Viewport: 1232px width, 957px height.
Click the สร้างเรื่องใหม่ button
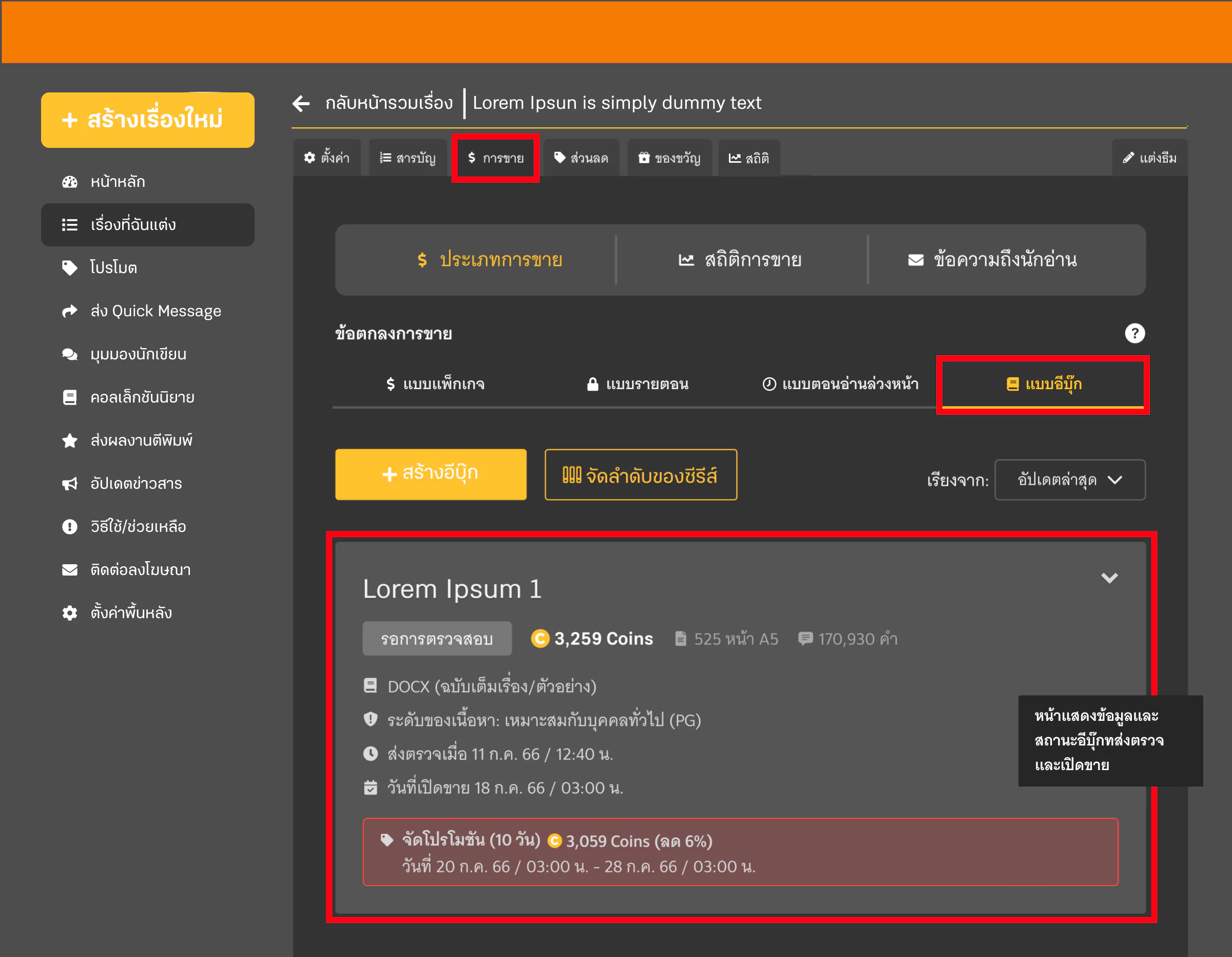point(148,120)
